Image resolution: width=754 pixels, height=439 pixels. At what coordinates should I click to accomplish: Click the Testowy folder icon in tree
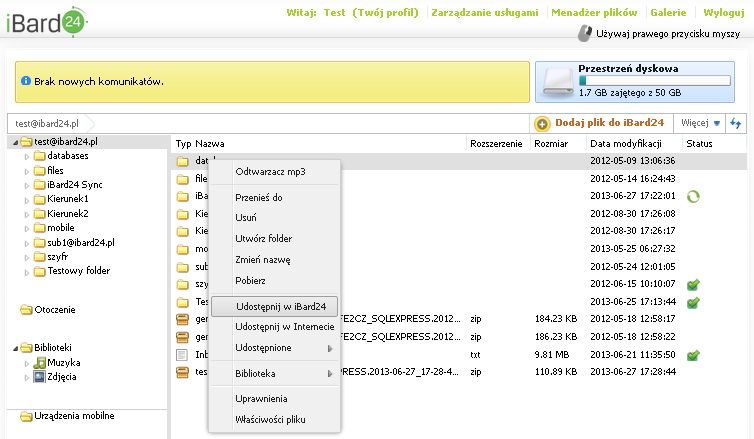pyautogui.click(x=39, y=271)
